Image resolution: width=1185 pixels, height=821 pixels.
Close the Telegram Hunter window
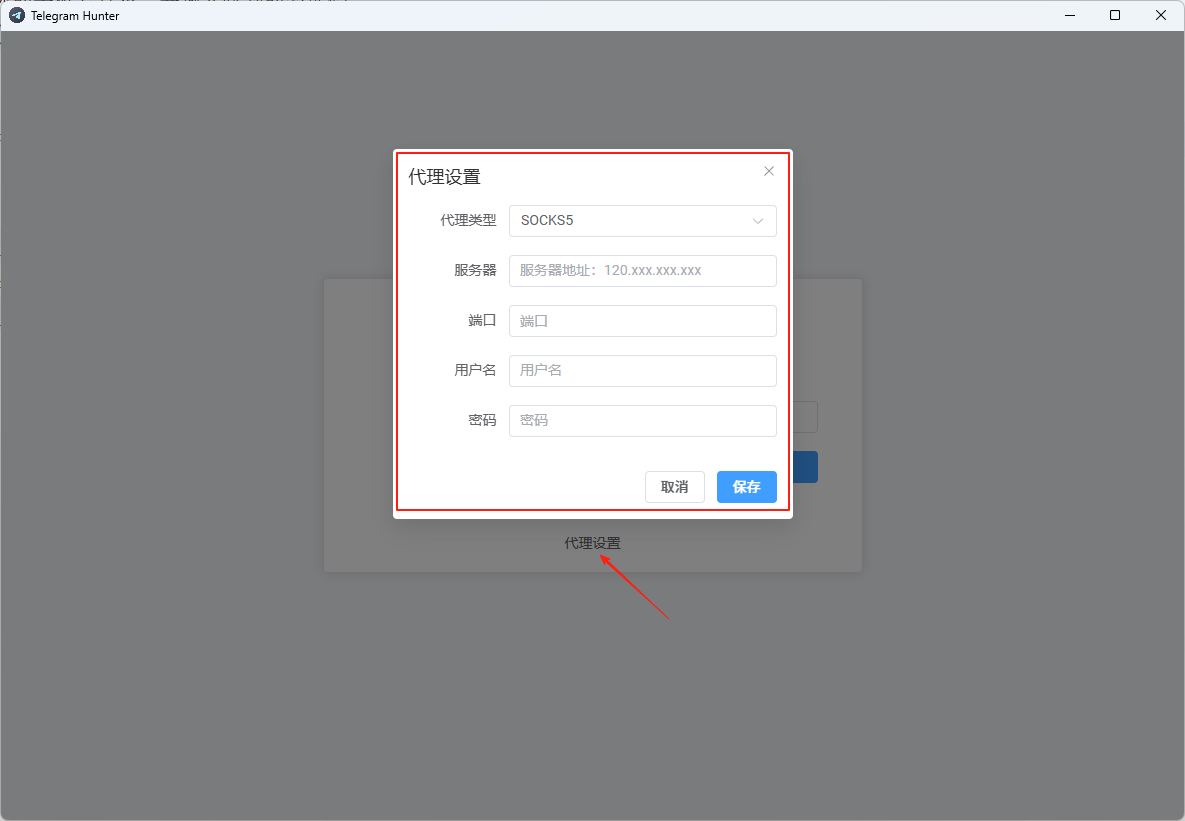pyautogui.click(x=1161, y=15)
